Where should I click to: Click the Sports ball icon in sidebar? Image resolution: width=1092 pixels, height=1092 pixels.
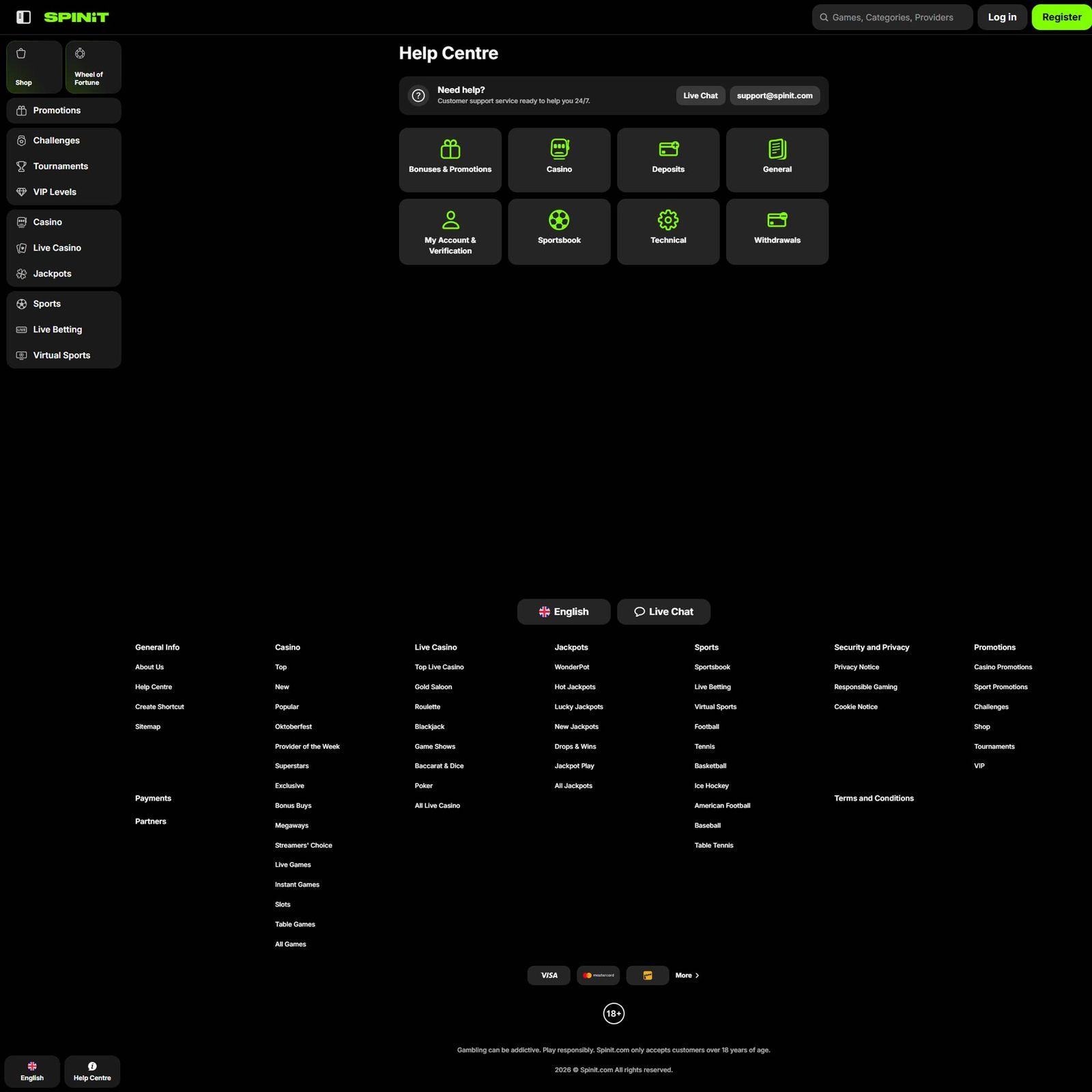click(x=21, y=304)
